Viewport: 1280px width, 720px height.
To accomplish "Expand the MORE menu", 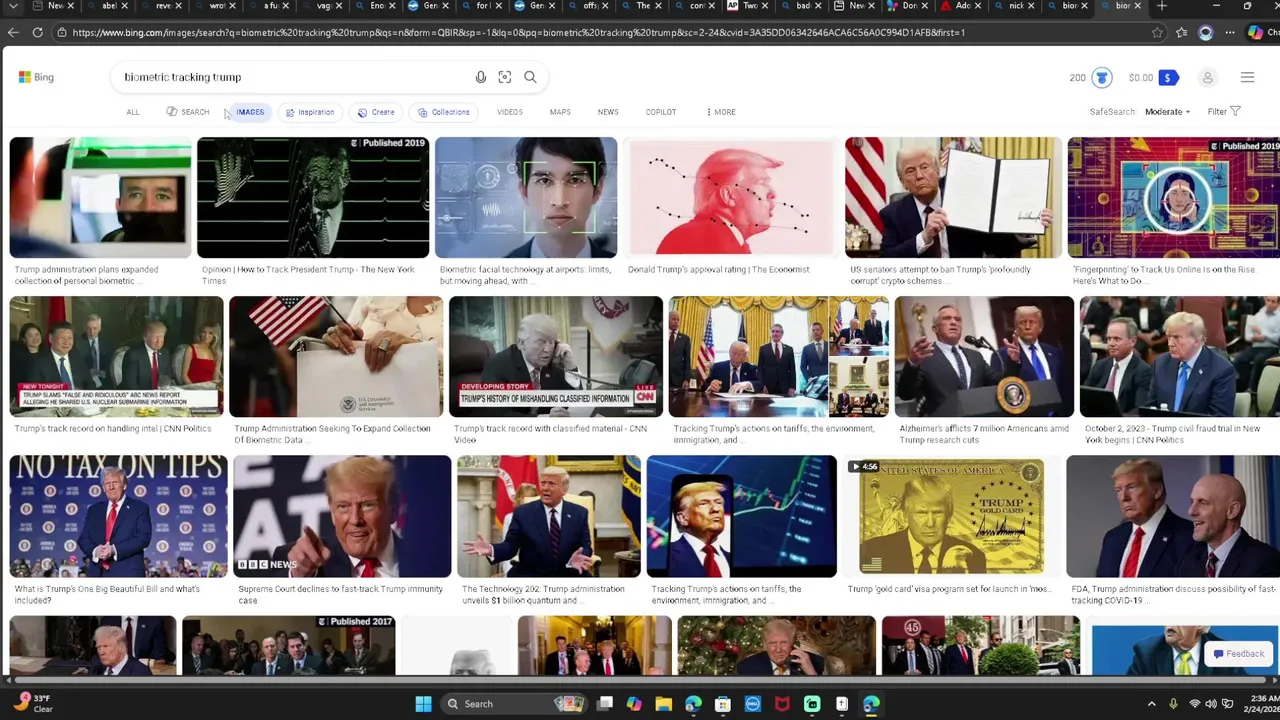I will (721, 112).
